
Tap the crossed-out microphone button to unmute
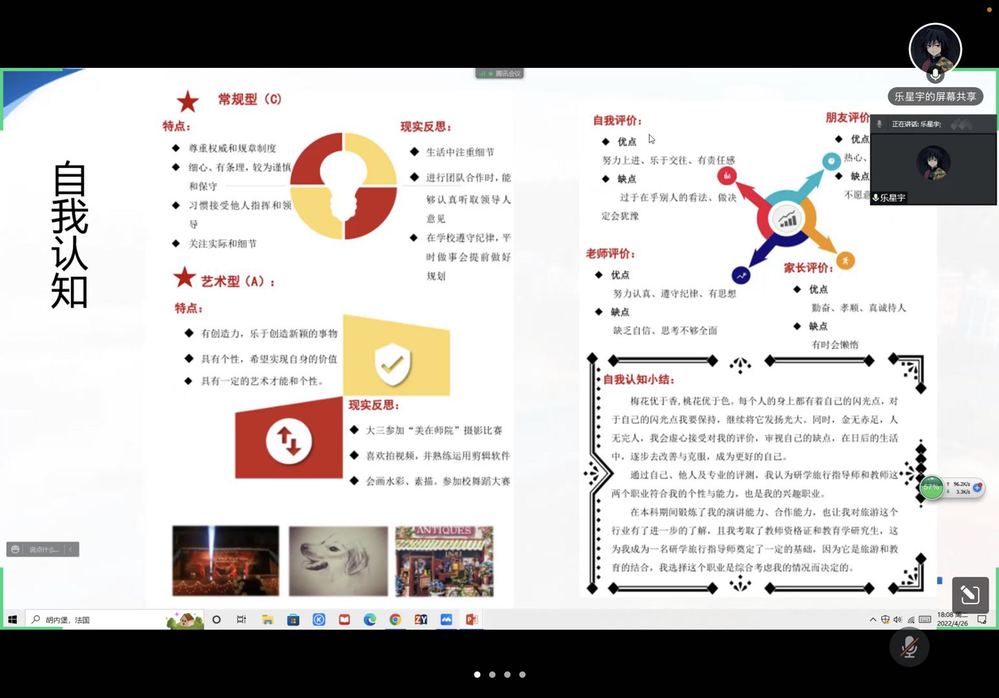click(x=908, y=648)
